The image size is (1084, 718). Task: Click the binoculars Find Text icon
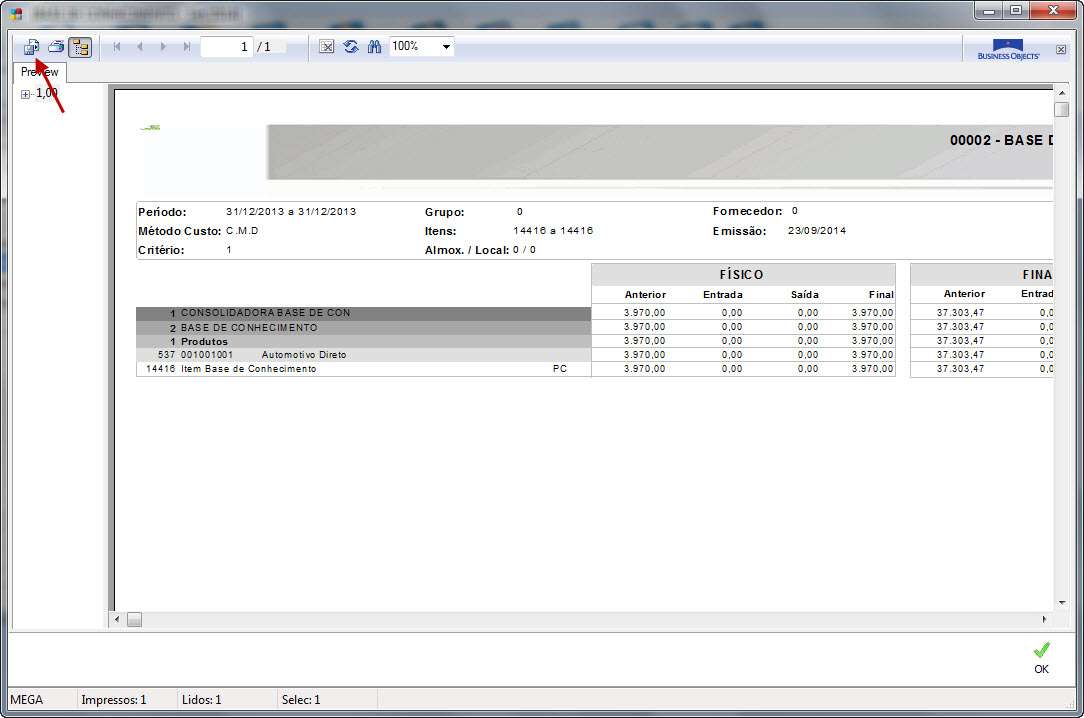pos(374,47)
